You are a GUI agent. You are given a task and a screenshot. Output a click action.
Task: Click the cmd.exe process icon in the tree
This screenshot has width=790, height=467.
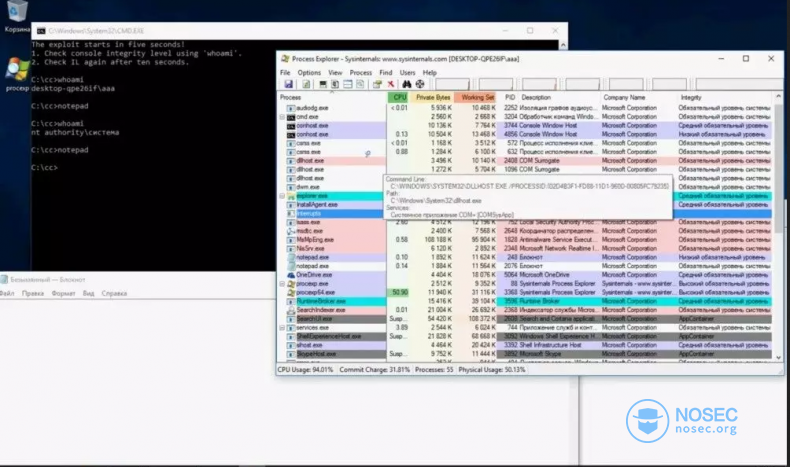[x=291, y=117]
